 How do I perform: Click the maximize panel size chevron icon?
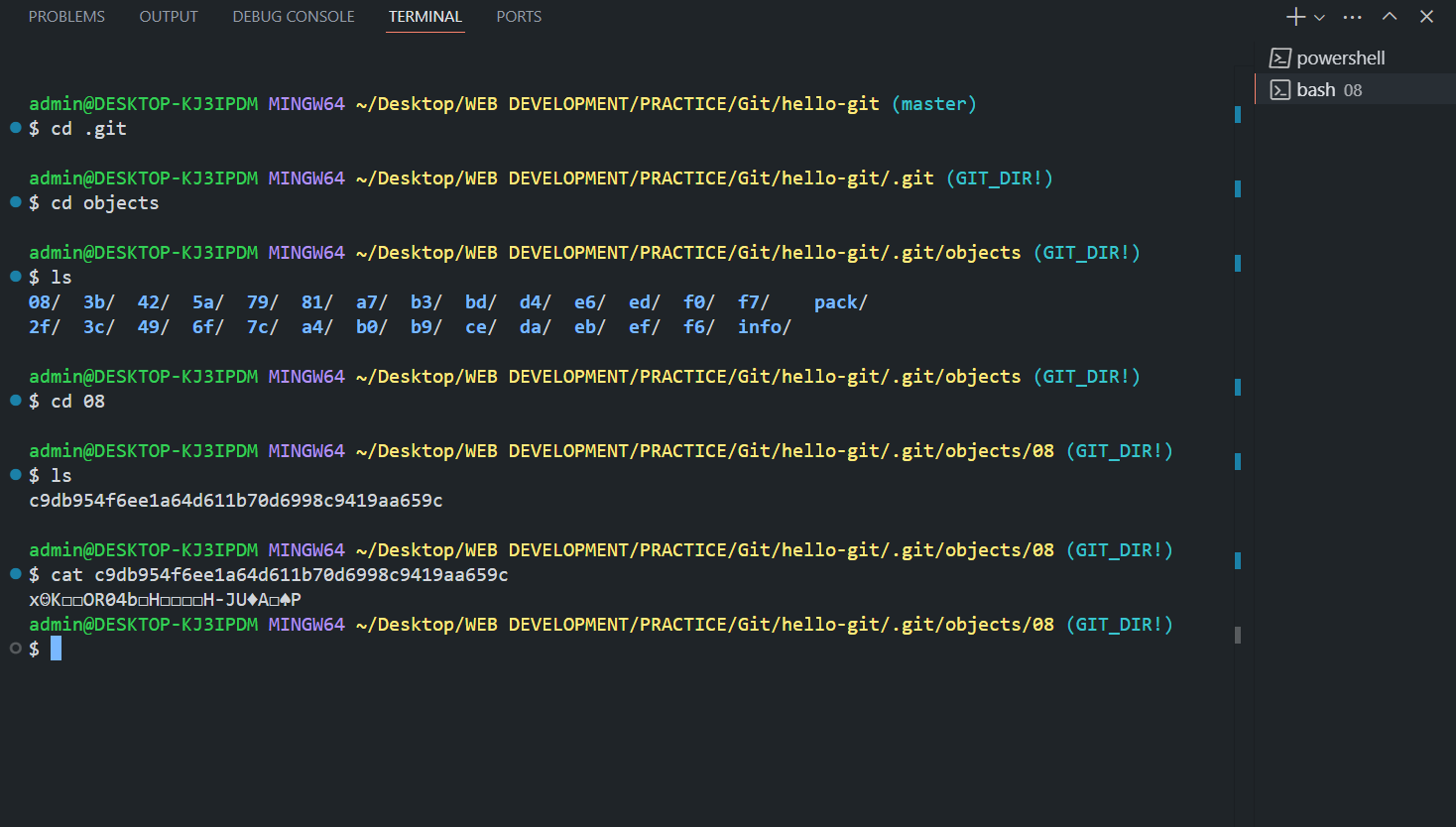pos(1390,16)
